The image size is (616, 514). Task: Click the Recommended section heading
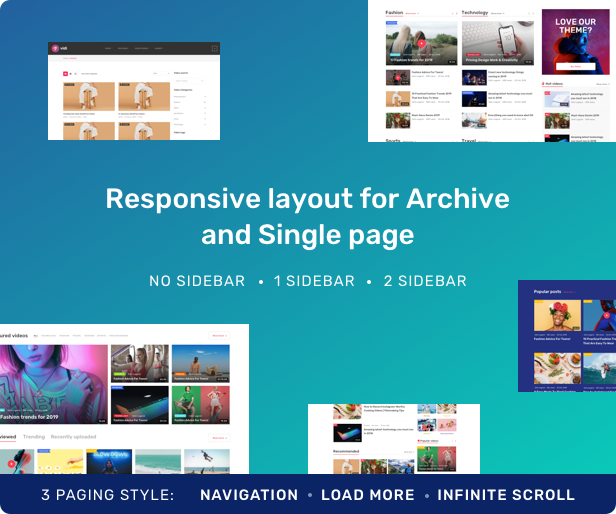tap(347, 450)
